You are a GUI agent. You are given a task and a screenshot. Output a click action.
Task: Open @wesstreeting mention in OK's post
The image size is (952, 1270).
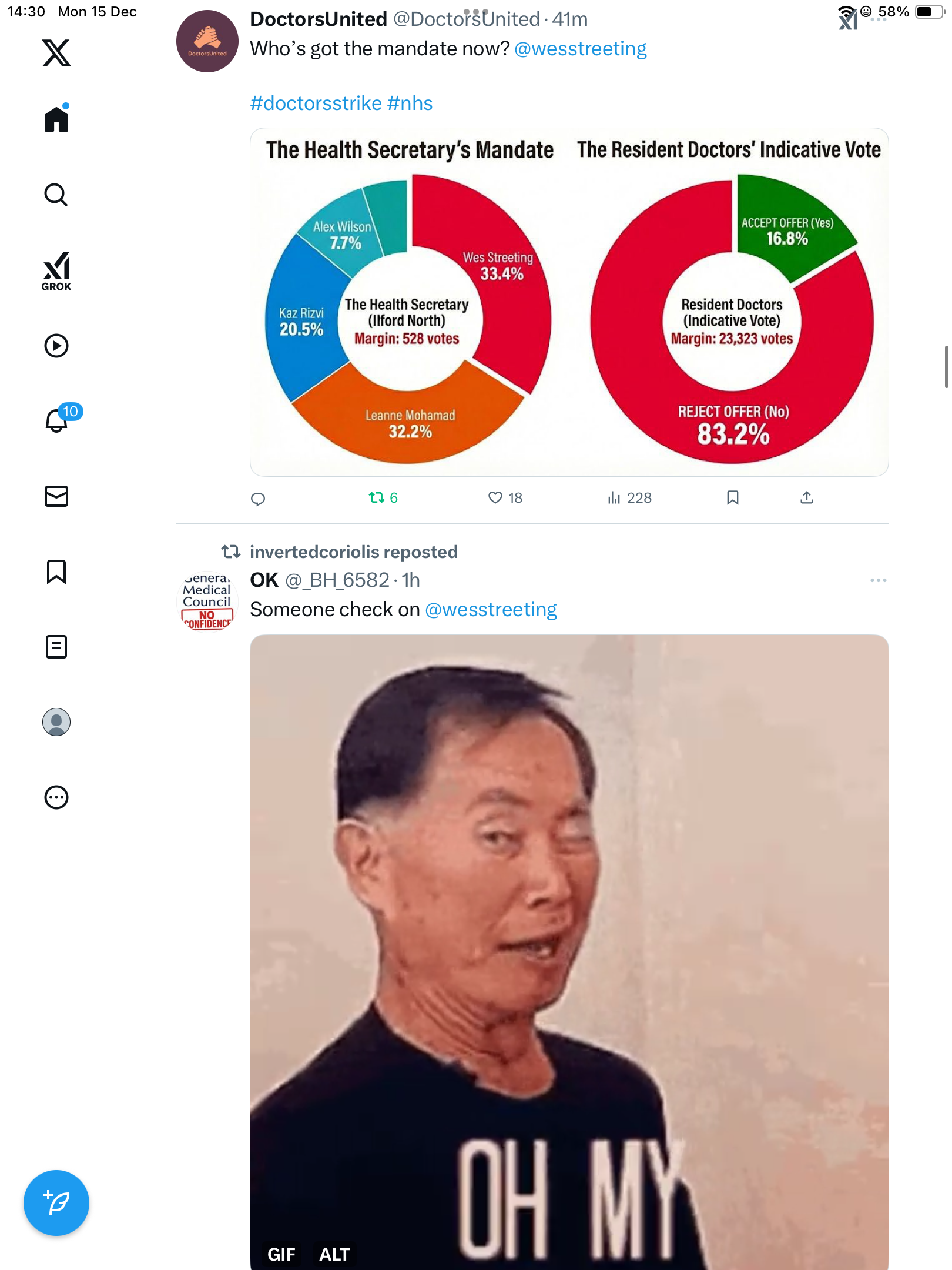coord(491,610)
